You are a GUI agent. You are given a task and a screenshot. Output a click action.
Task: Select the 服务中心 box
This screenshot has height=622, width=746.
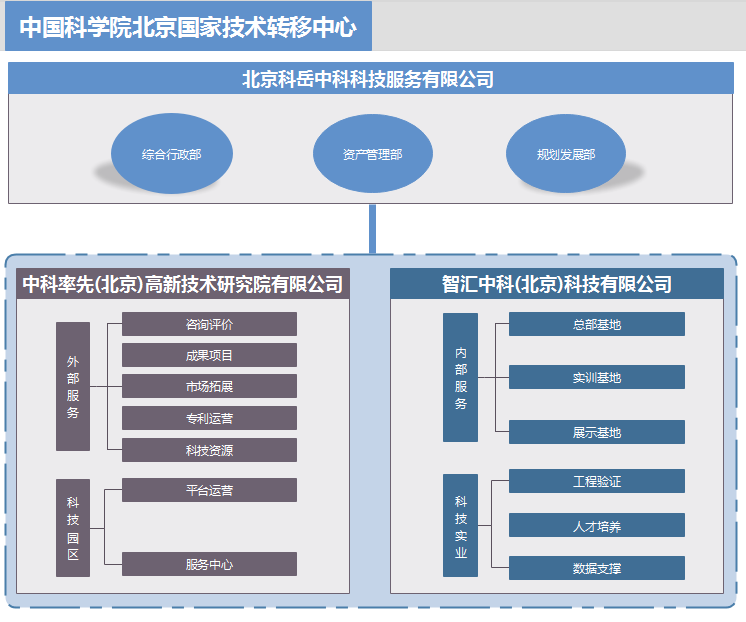click(209, 564)
